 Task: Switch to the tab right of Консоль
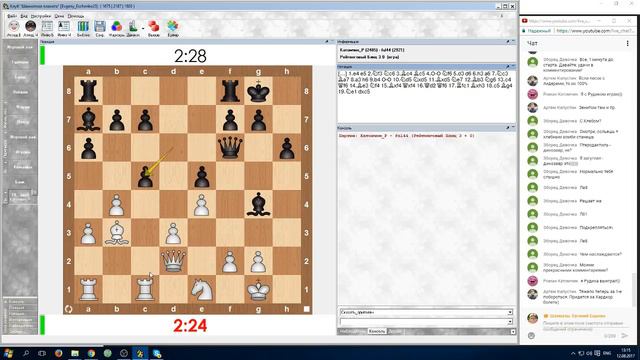395,331
